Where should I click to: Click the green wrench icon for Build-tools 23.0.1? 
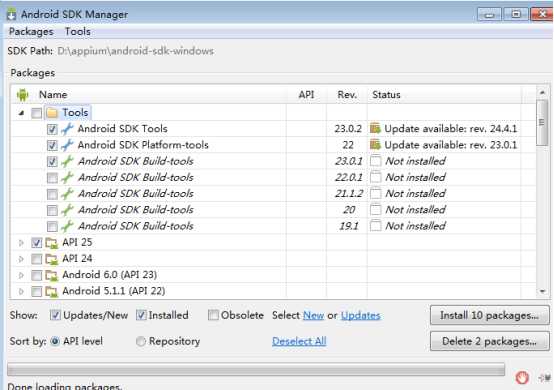tap(67, 161)
